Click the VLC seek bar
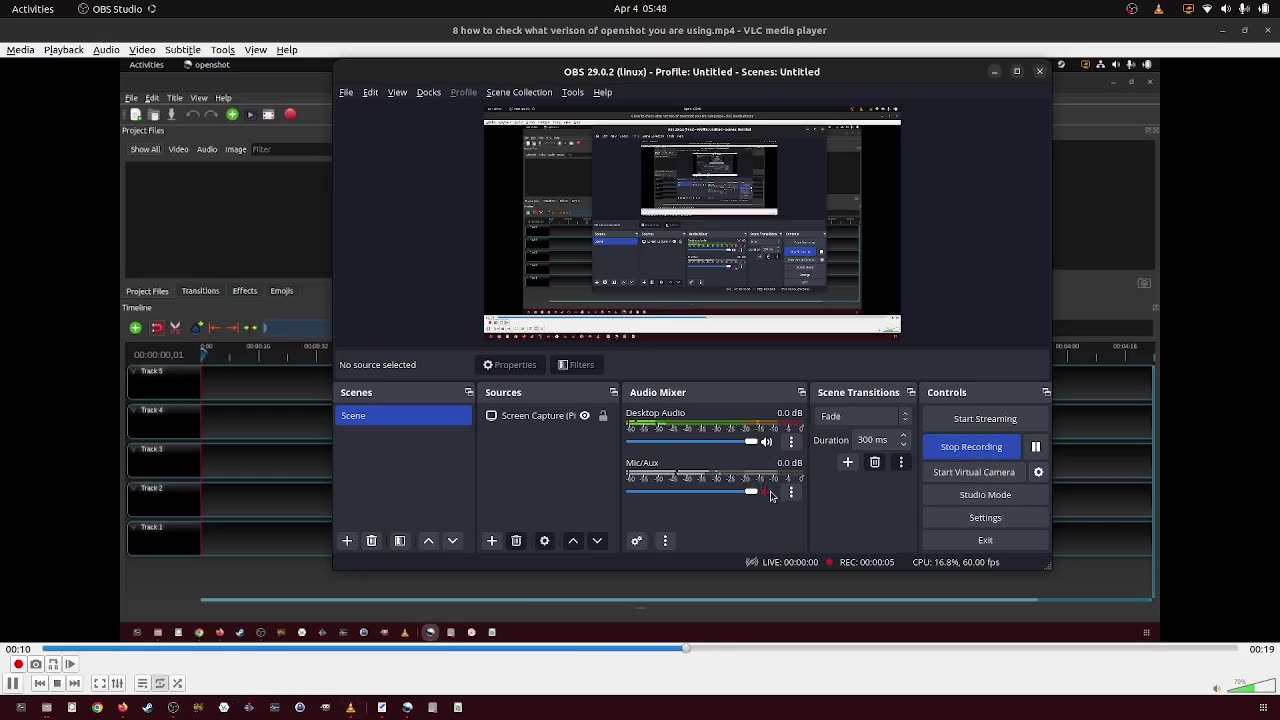Viewport: 1280px width, 720px height. 640,649
